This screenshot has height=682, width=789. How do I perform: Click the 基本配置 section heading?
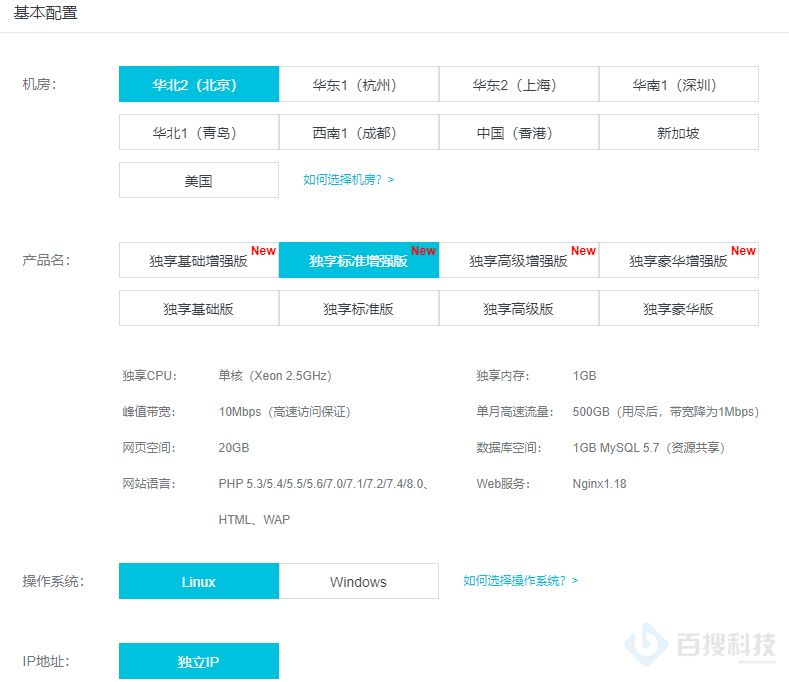tap(45, 13)
